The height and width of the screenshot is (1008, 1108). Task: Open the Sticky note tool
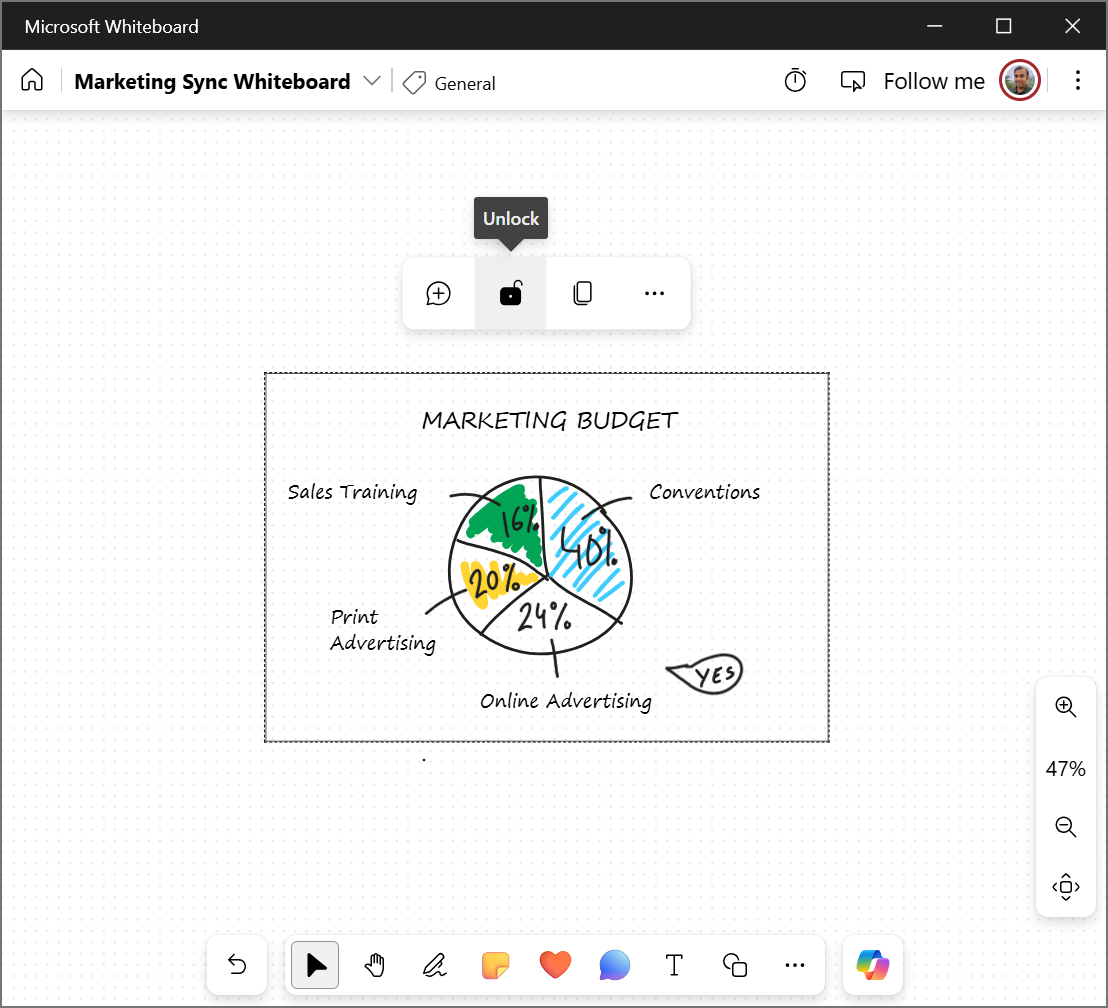495,965
